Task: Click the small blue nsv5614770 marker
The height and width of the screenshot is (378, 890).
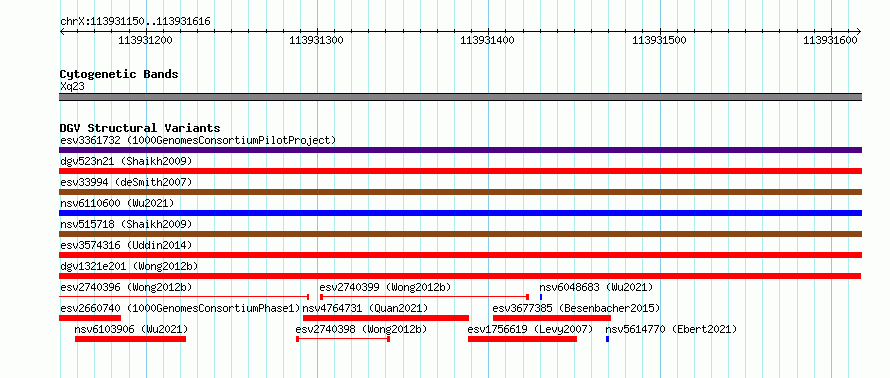Action: point(607,339)
